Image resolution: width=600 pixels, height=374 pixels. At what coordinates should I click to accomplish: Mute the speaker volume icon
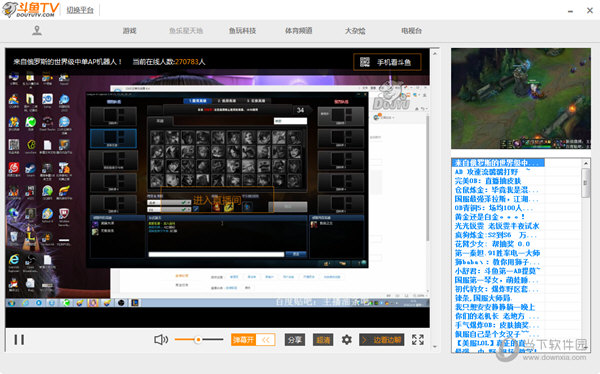click(161, 340)
